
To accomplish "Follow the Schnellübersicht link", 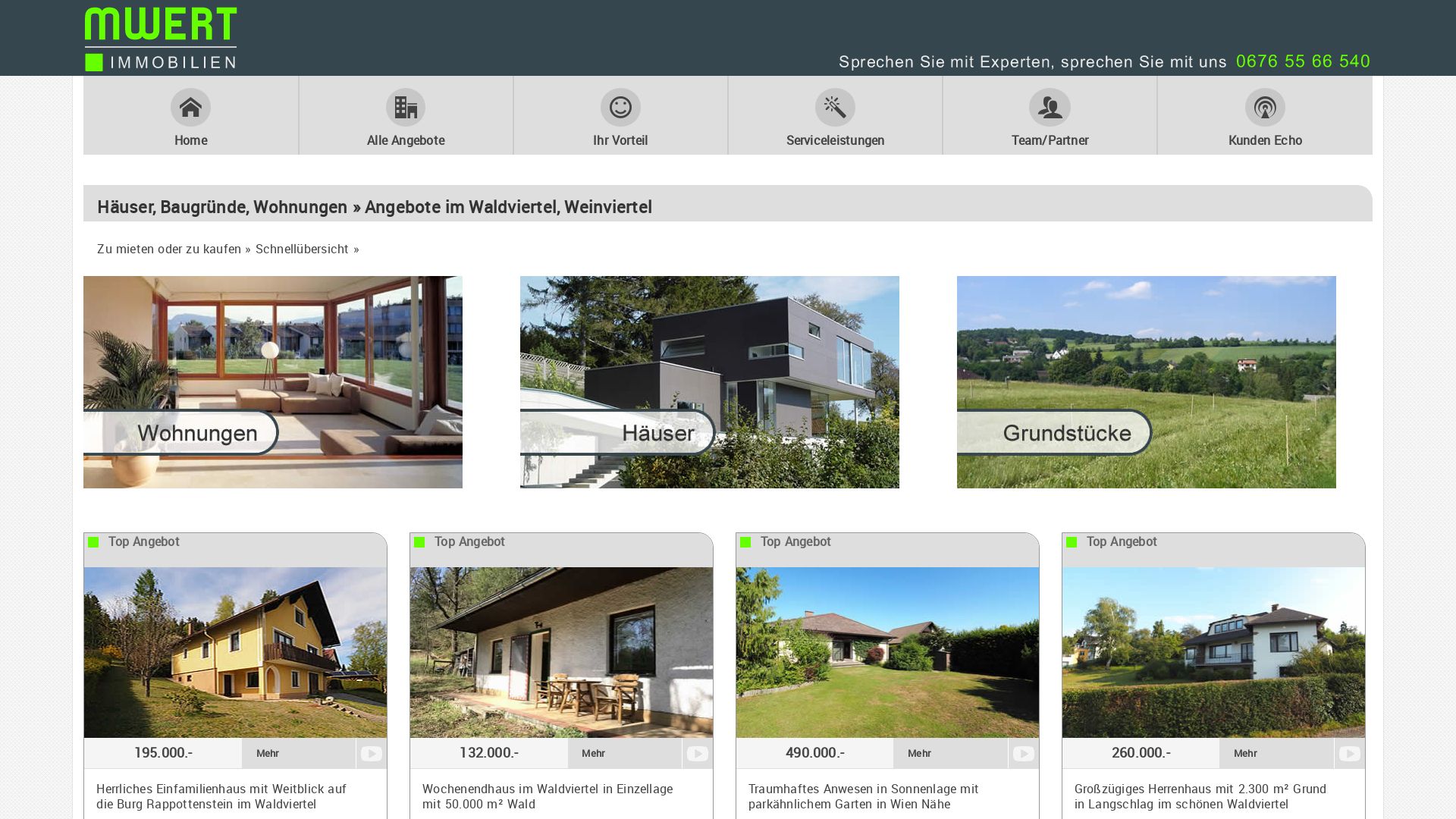I will click(x=307, y=249).
